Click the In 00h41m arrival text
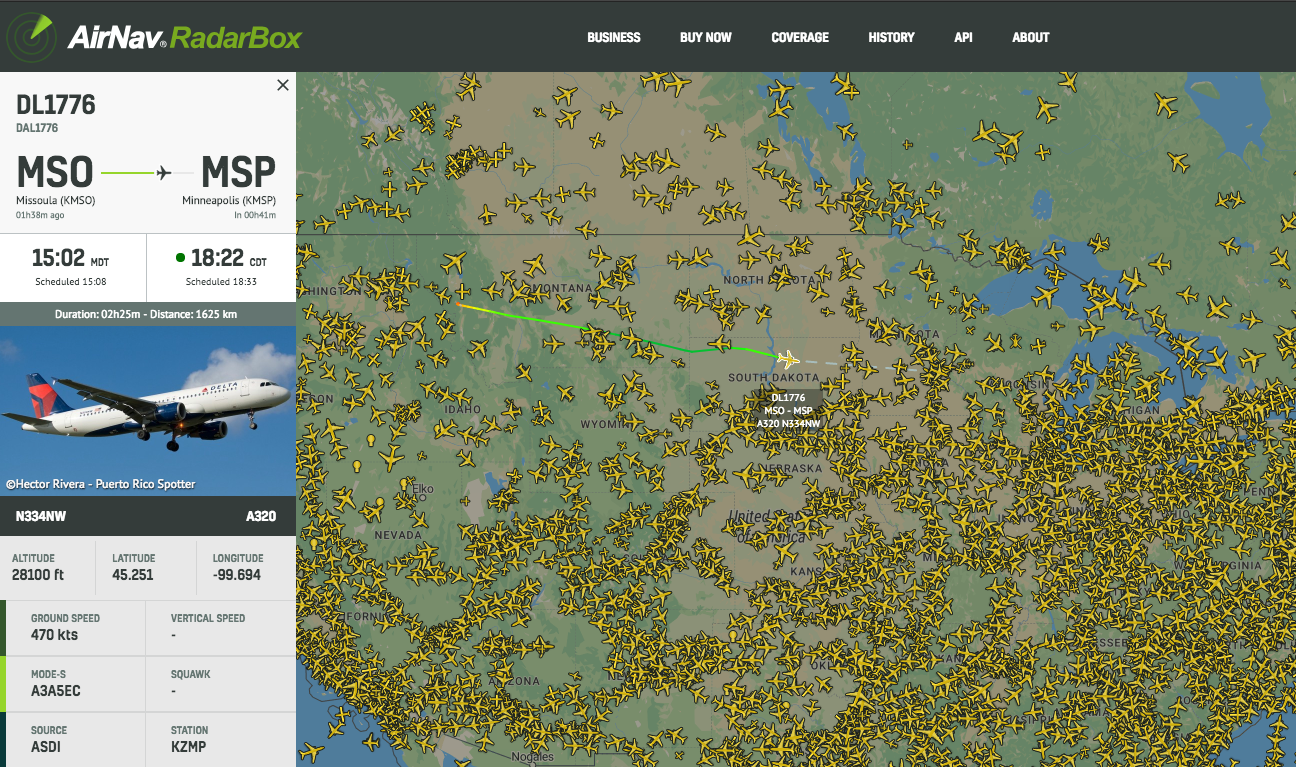 (x=255, y=215)
